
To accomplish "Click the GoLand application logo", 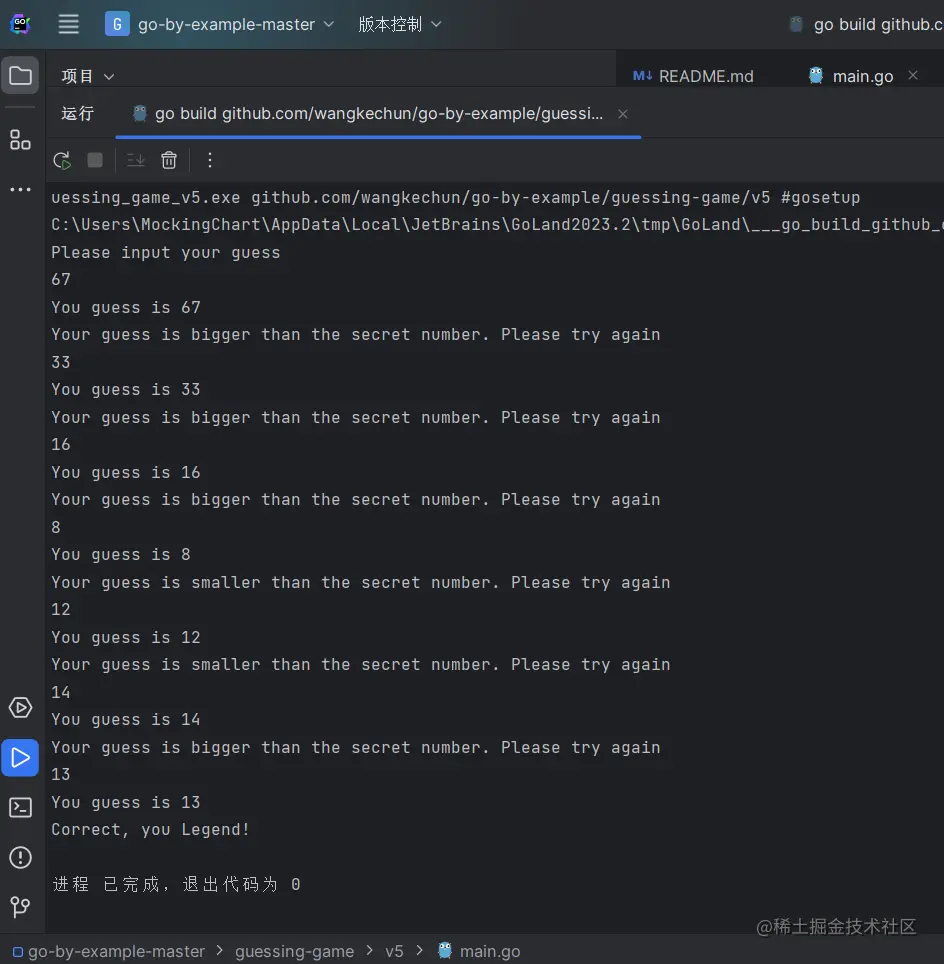I will tap(20, 24).
